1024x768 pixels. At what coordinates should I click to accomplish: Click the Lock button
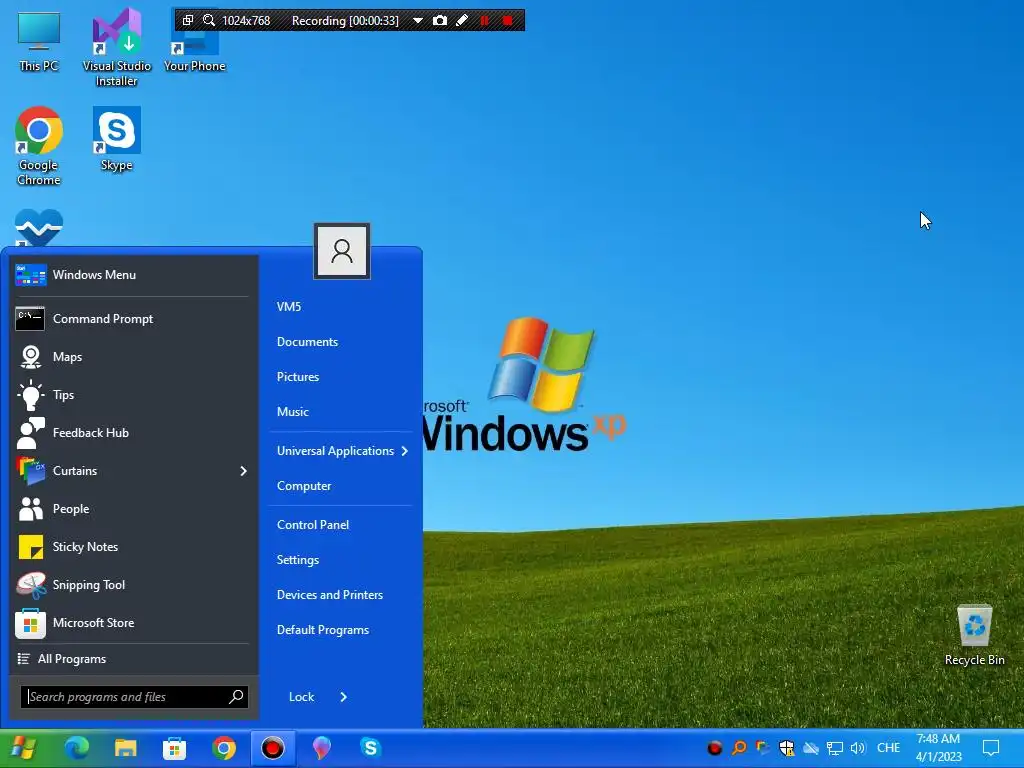[302, 697]
